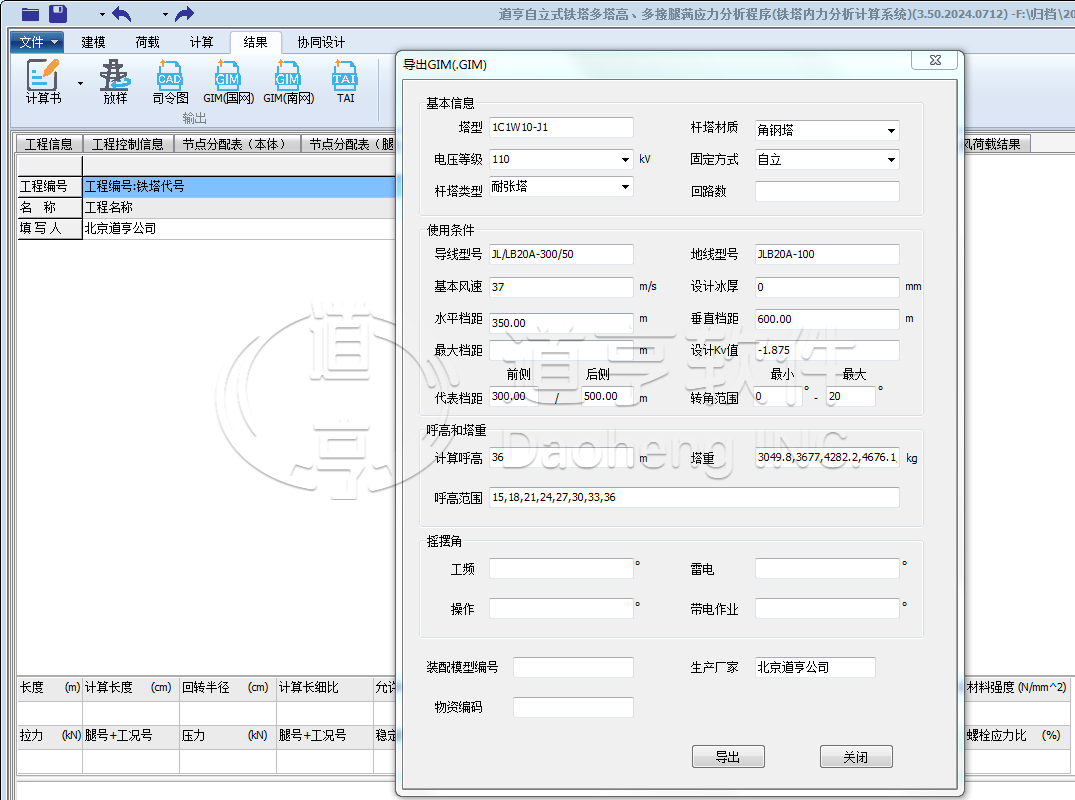Expand the redo history dropdown arrow
Viewport: 1075px width, 800px height.
click(165, 14)
